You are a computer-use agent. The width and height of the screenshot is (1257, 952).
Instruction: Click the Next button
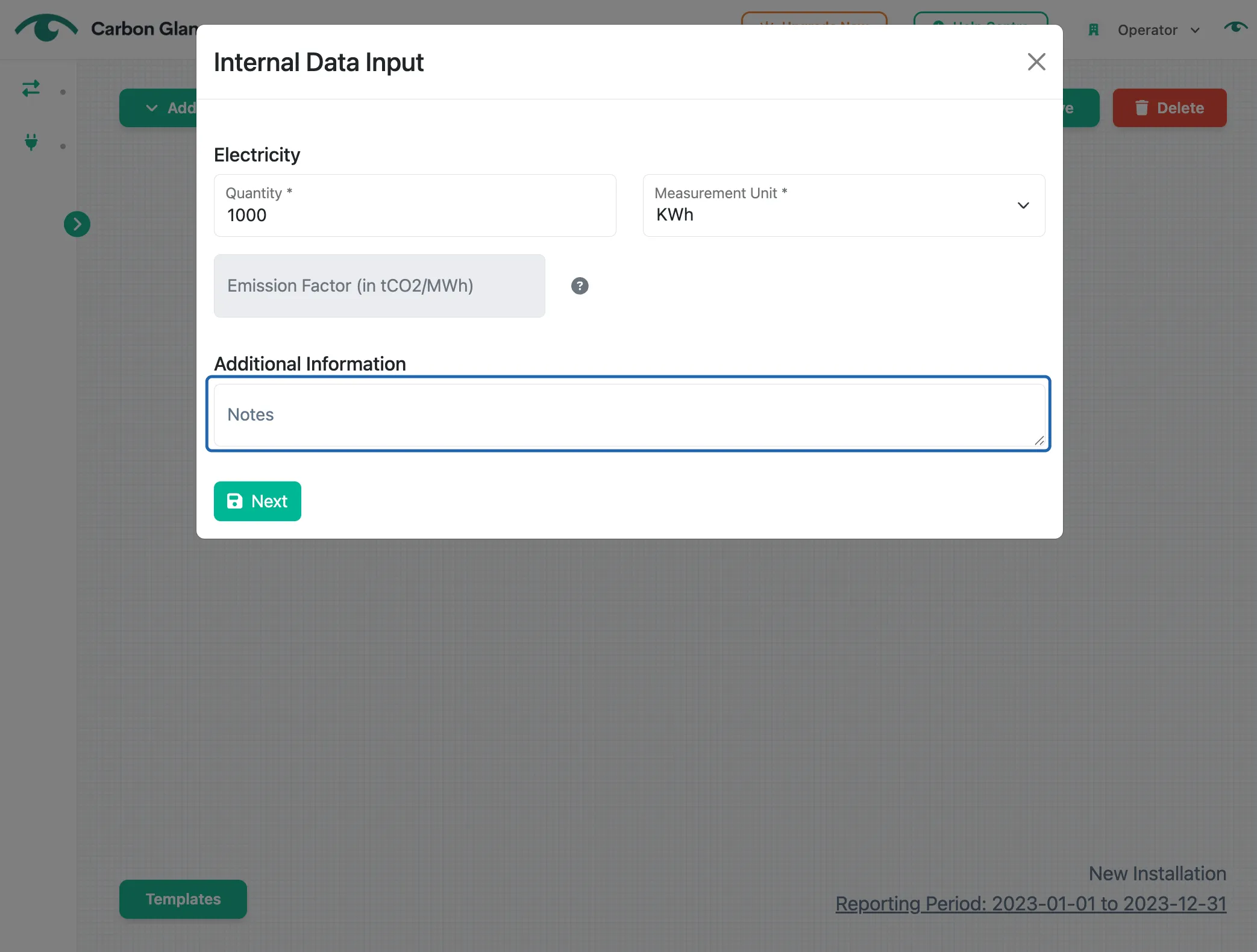pyautogui.click(x=257, y=501)
